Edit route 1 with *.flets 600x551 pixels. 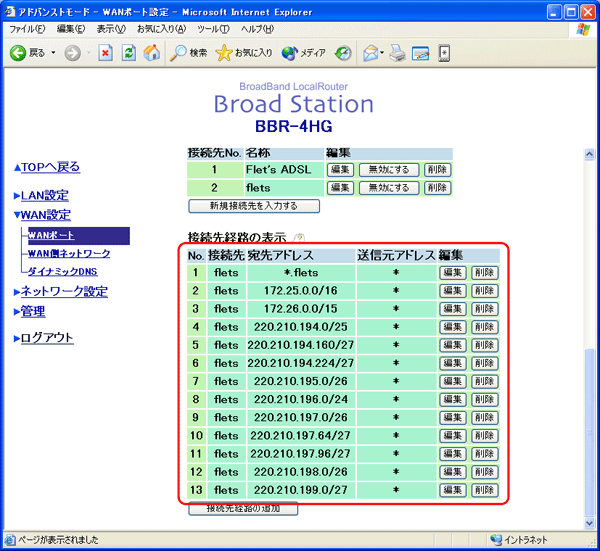[453, 273]
